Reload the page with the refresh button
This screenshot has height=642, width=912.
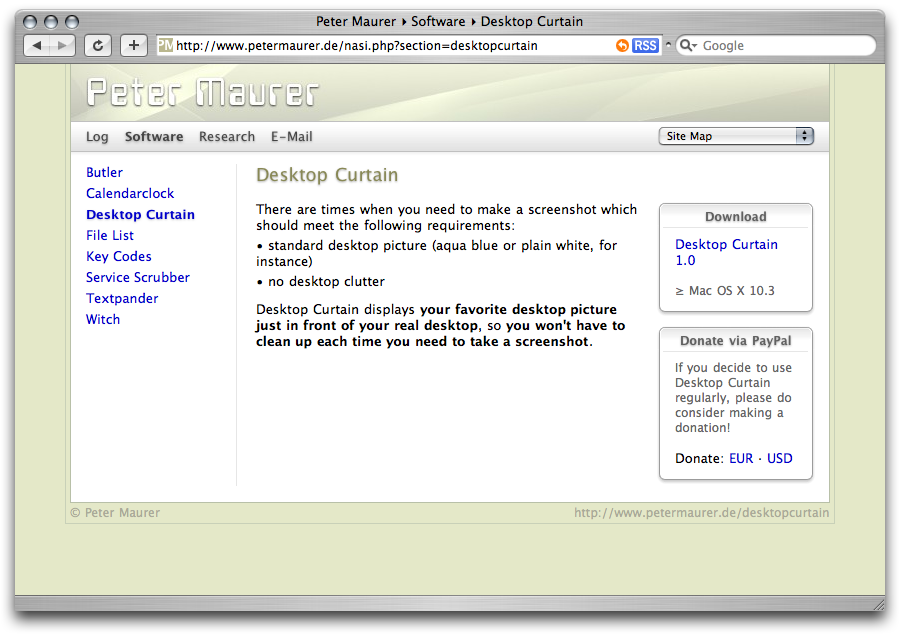(97, 45)
